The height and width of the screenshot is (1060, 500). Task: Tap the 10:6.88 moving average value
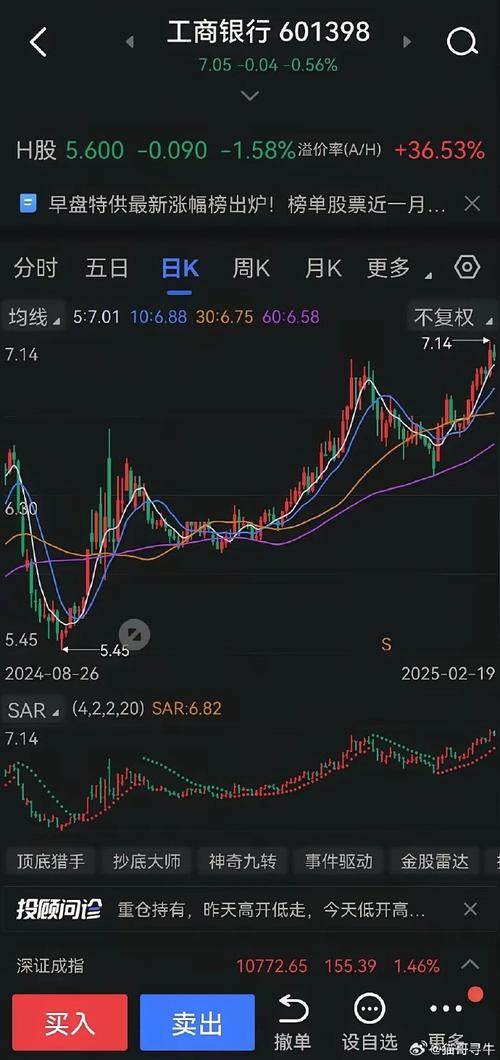point(158,316)
